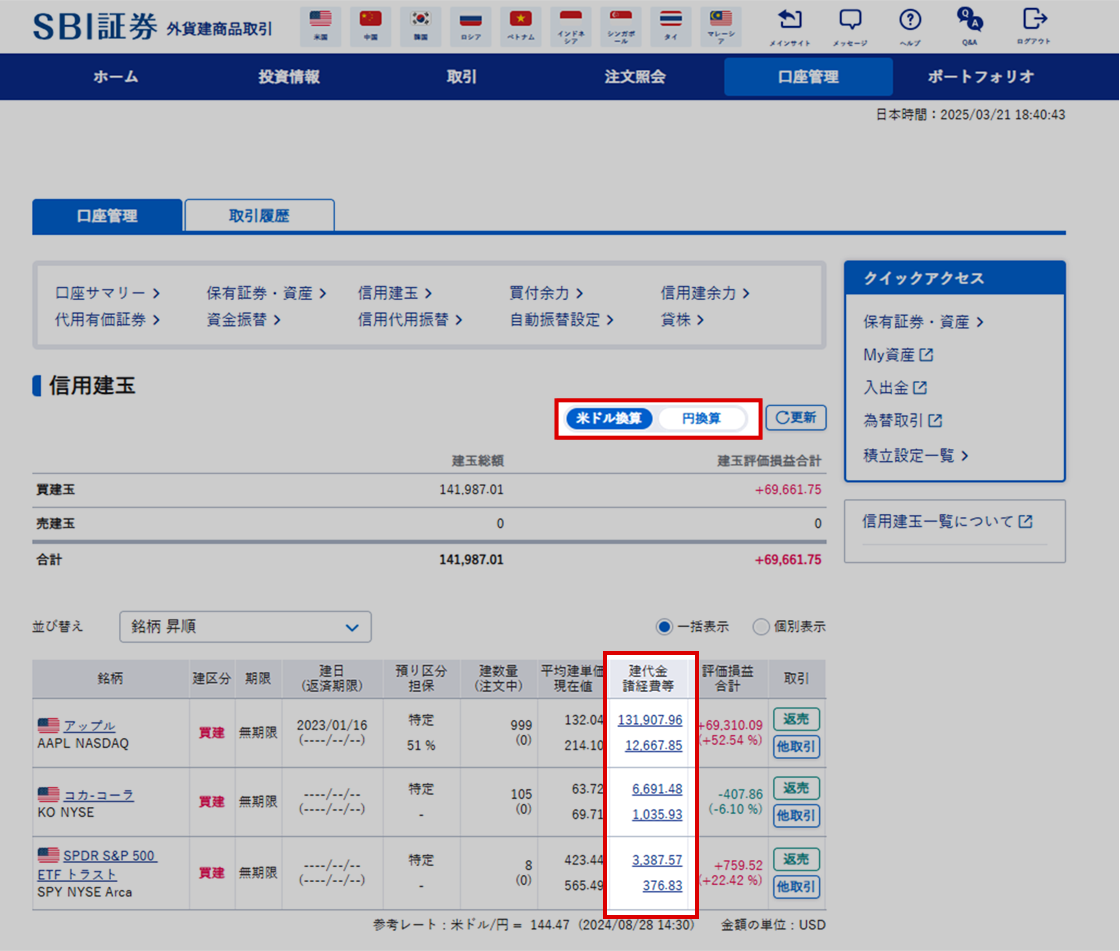Open the ヘルプ help icon
1120x951 pixels.
pyautogui.click(x=910, y=26)
